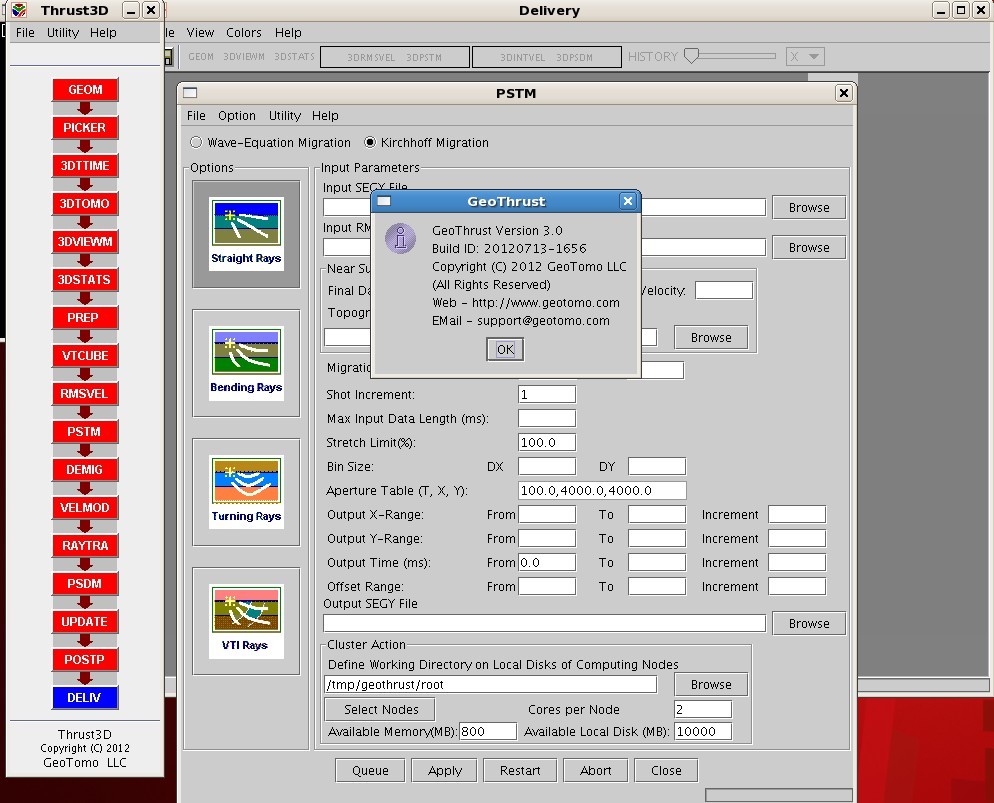This screenshot has height=803, width=994.
Task: Click the Output Time From field
Action: [547, 562]
